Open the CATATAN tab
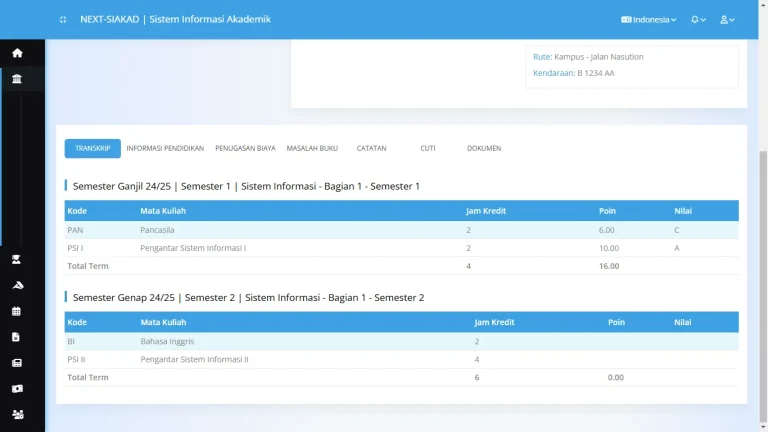768x432 pixels. 371,148
